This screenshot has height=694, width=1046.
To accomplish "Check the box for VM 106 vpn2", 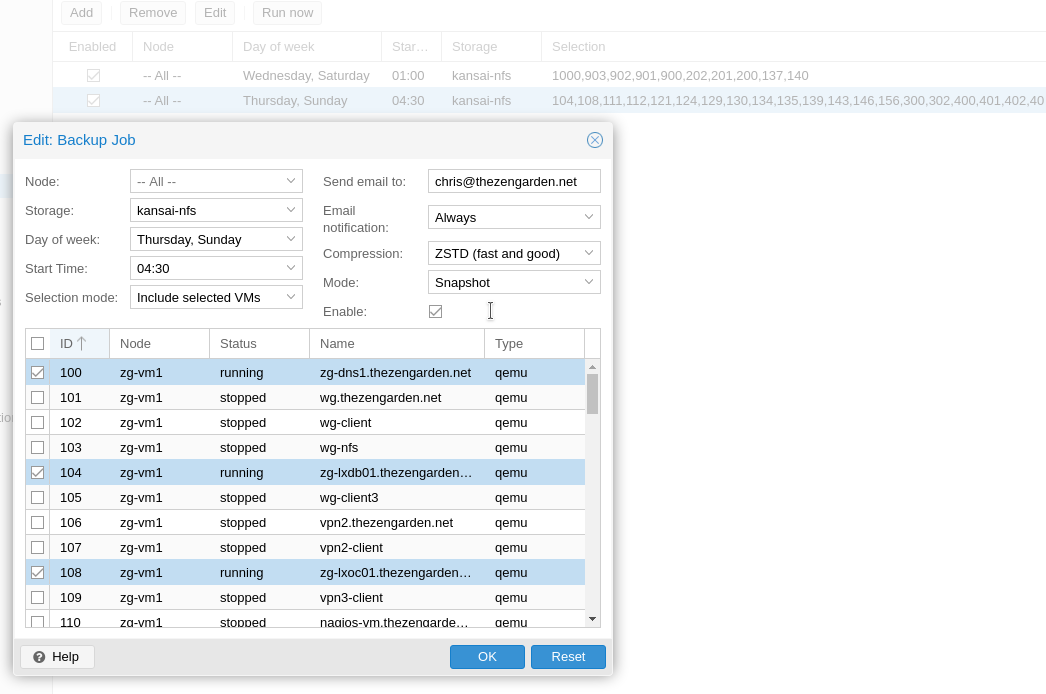I will pyautogui.click(x=37, y=523).
